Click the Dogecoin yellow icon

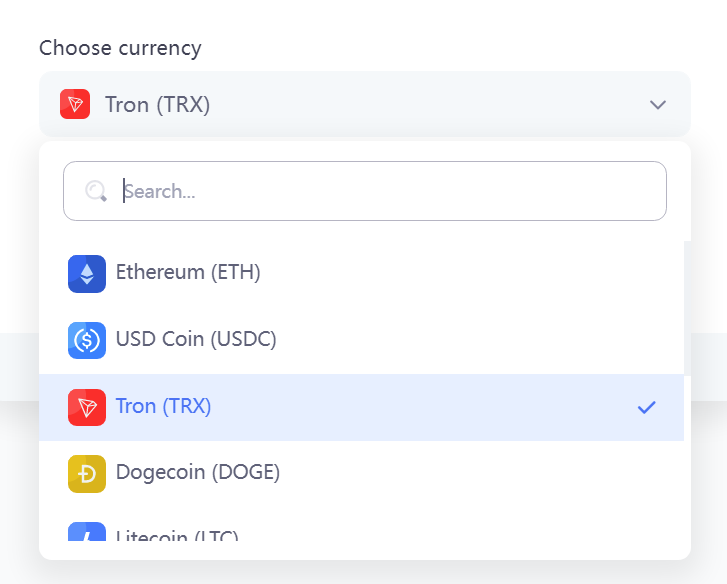(87, 473)
